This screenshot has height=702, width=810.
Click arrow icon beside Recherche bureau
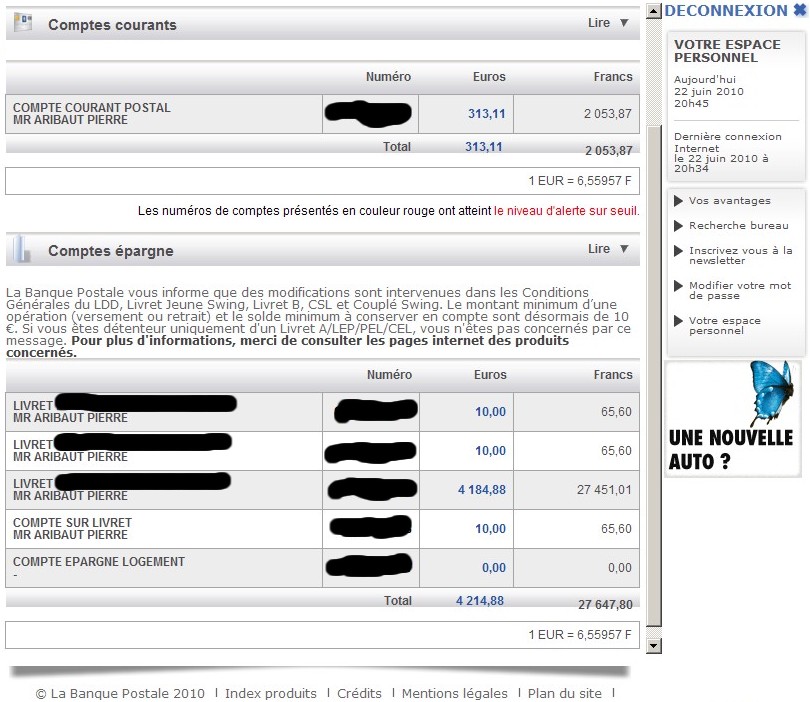[x=679, y=226]
